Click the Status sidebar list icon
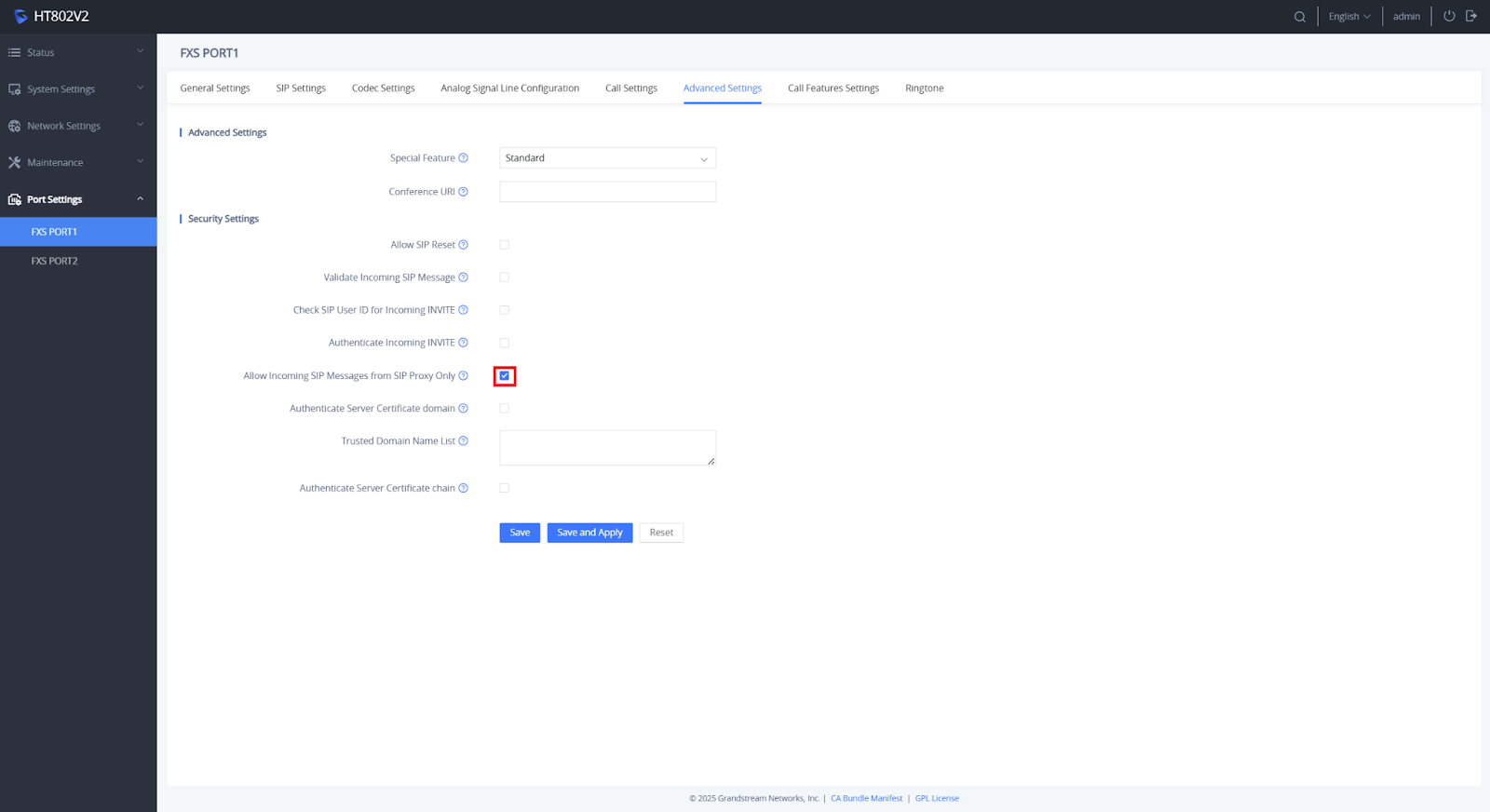The width and height of the screenshot is (1490, 812). tap(14, 52)
